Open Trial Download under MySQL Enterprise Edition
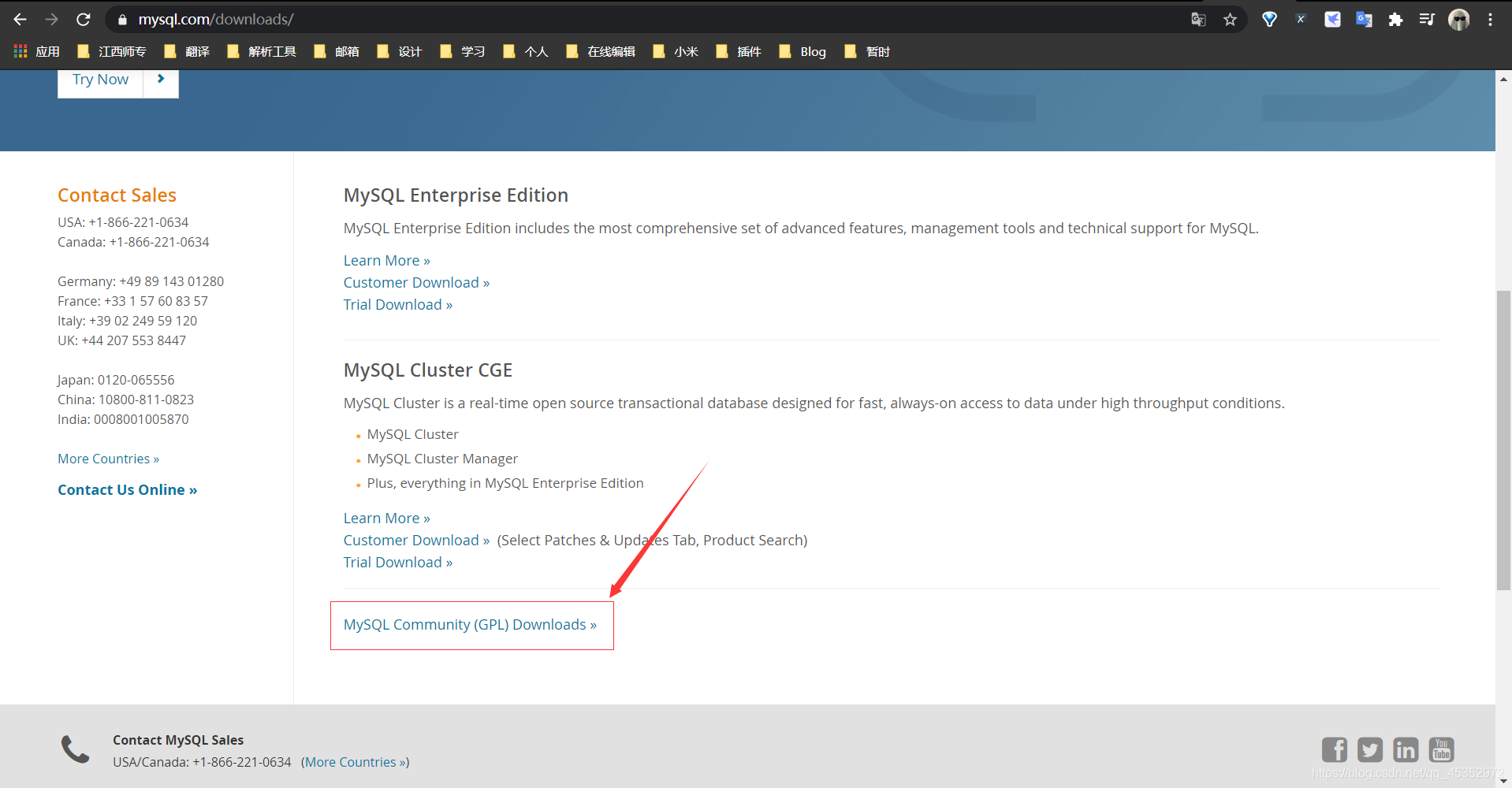Viewport: 1512px width, 788px height. [398, 305]
